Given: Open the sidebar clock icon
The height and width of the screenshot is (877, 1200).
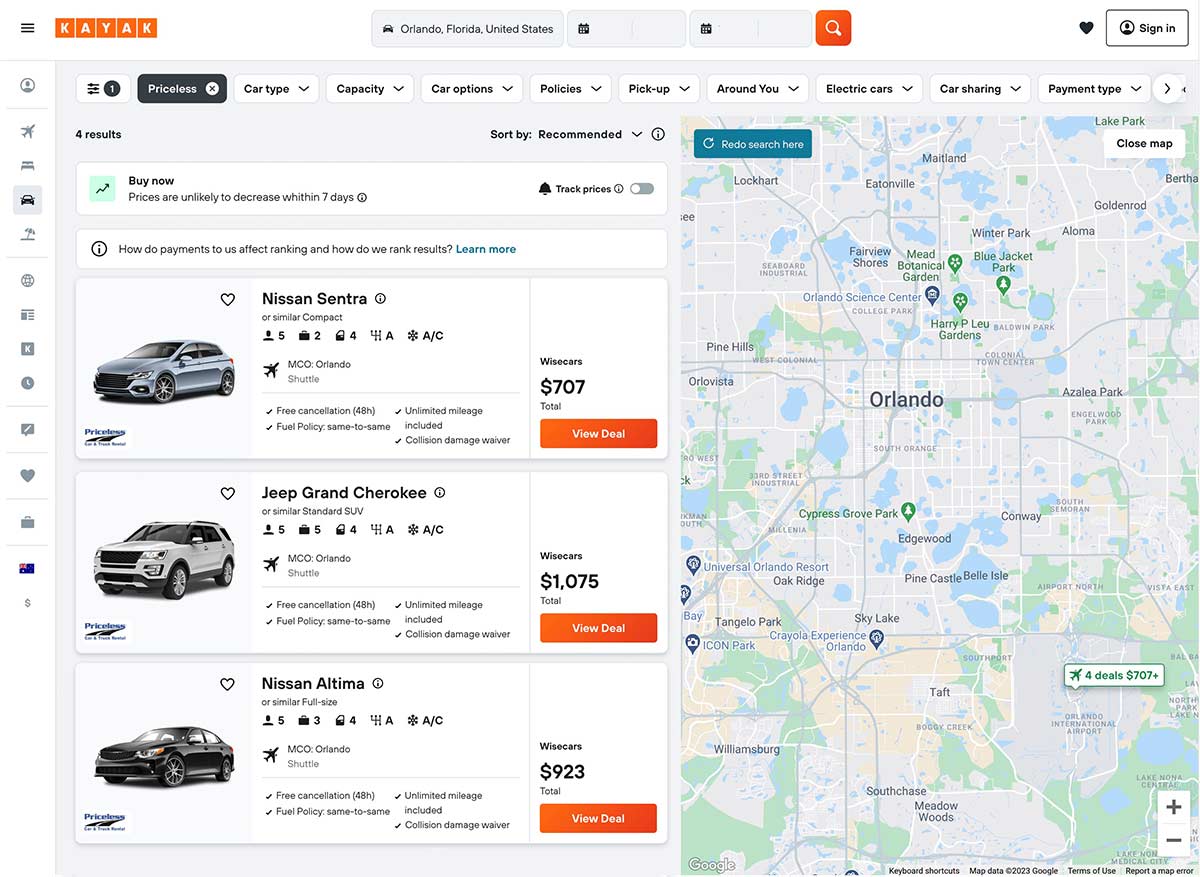Looking at the screenshot, I should (x=28, y=383).
